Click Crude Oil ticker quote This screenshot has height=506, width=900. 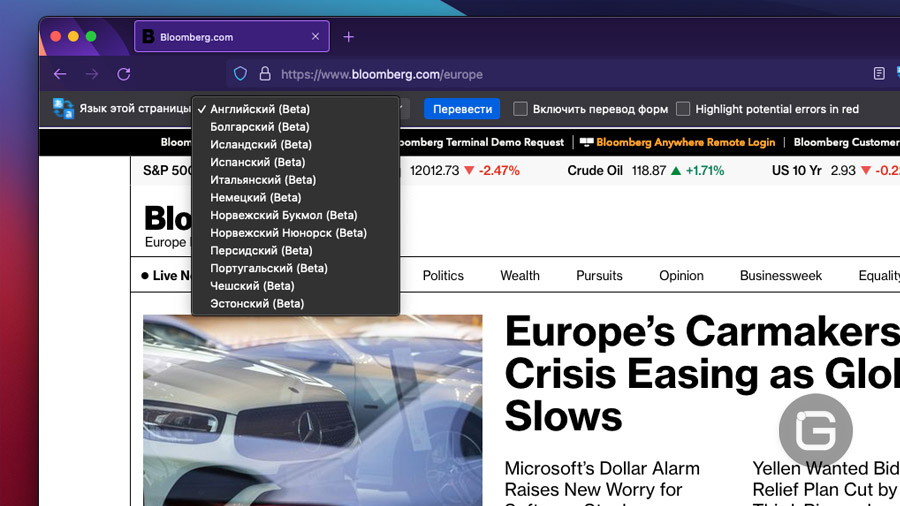click(645, 170)
